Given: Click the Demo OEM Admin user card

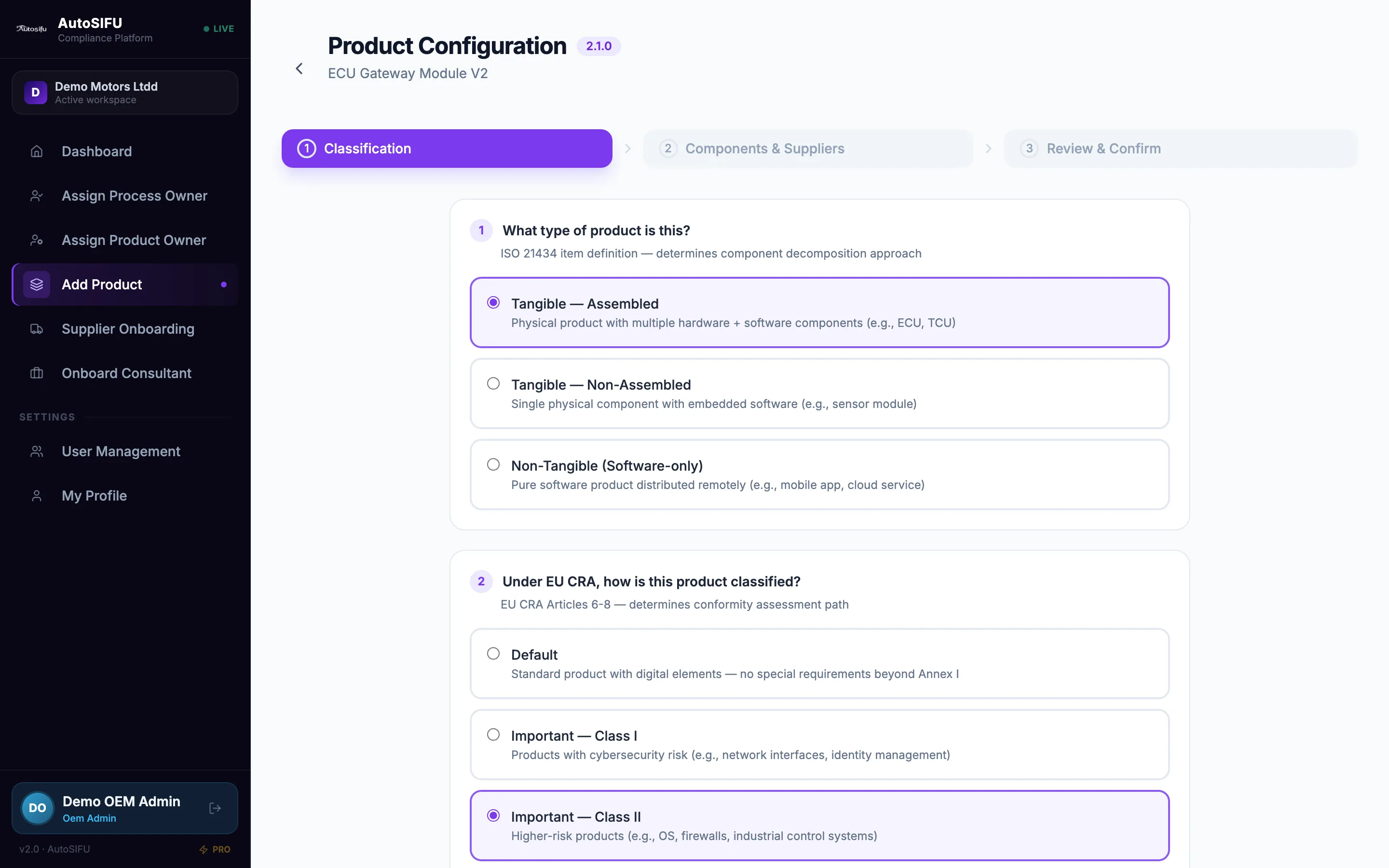Looking at the screenshot, I should [124, 808].
